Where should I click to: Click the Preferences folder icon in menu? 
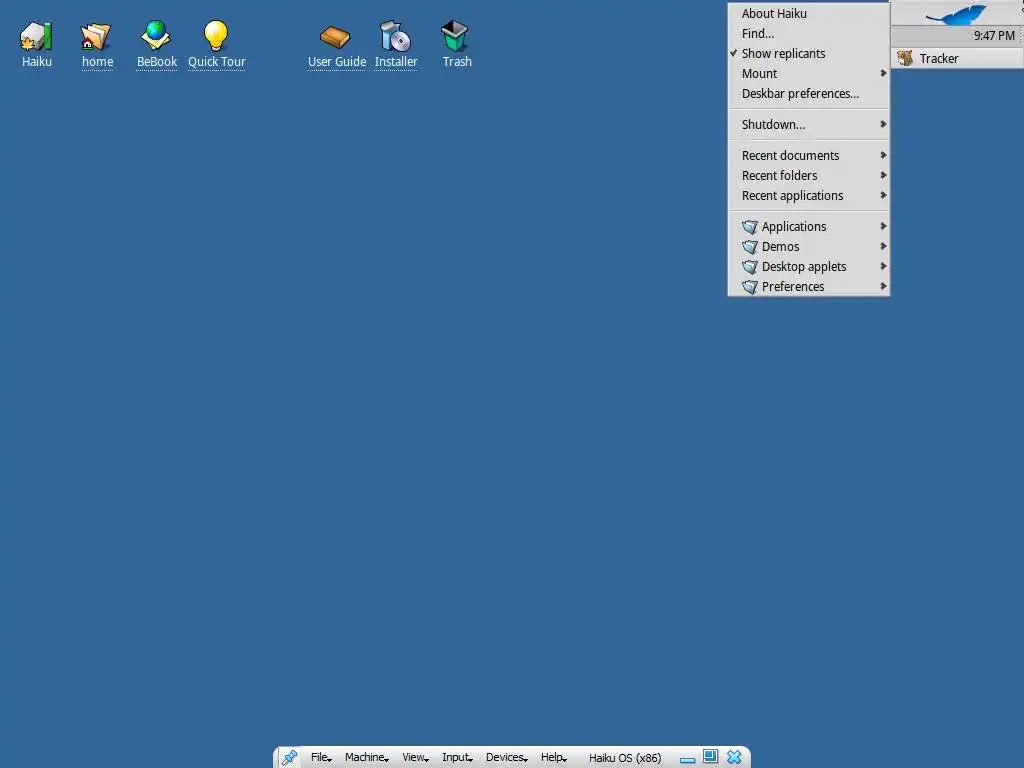pyautogui.click(x=750, y=287)
